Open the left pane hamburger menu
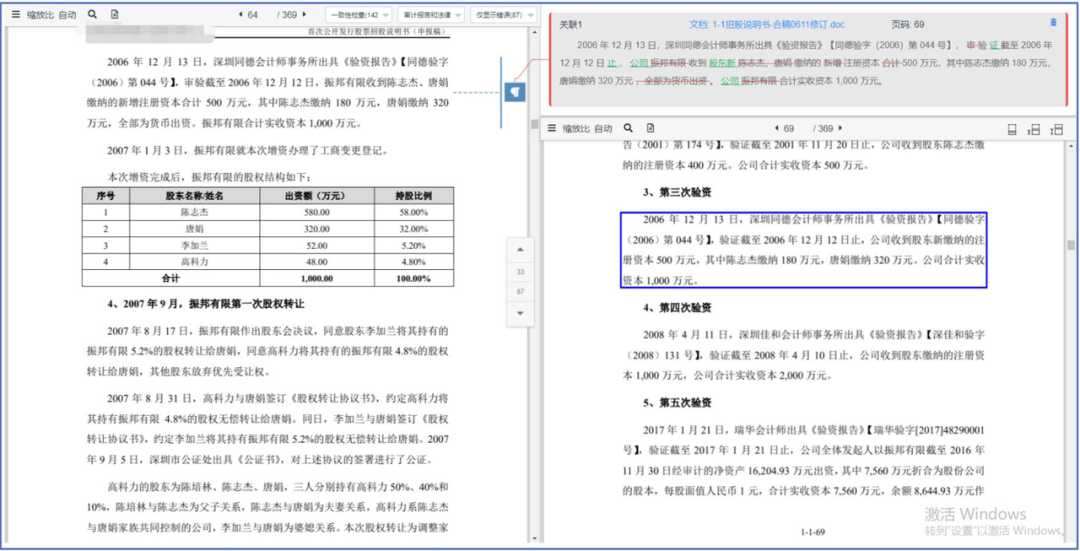This screenshot has width=1080, height=551. coord(15,14)
